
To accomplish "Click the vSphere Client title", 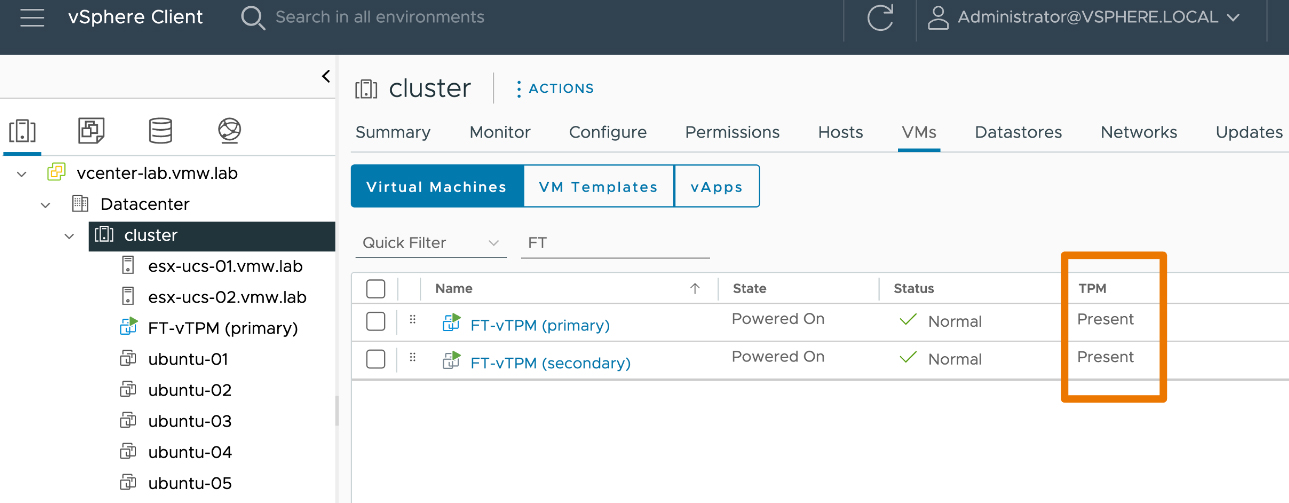I will click(135, 17).
